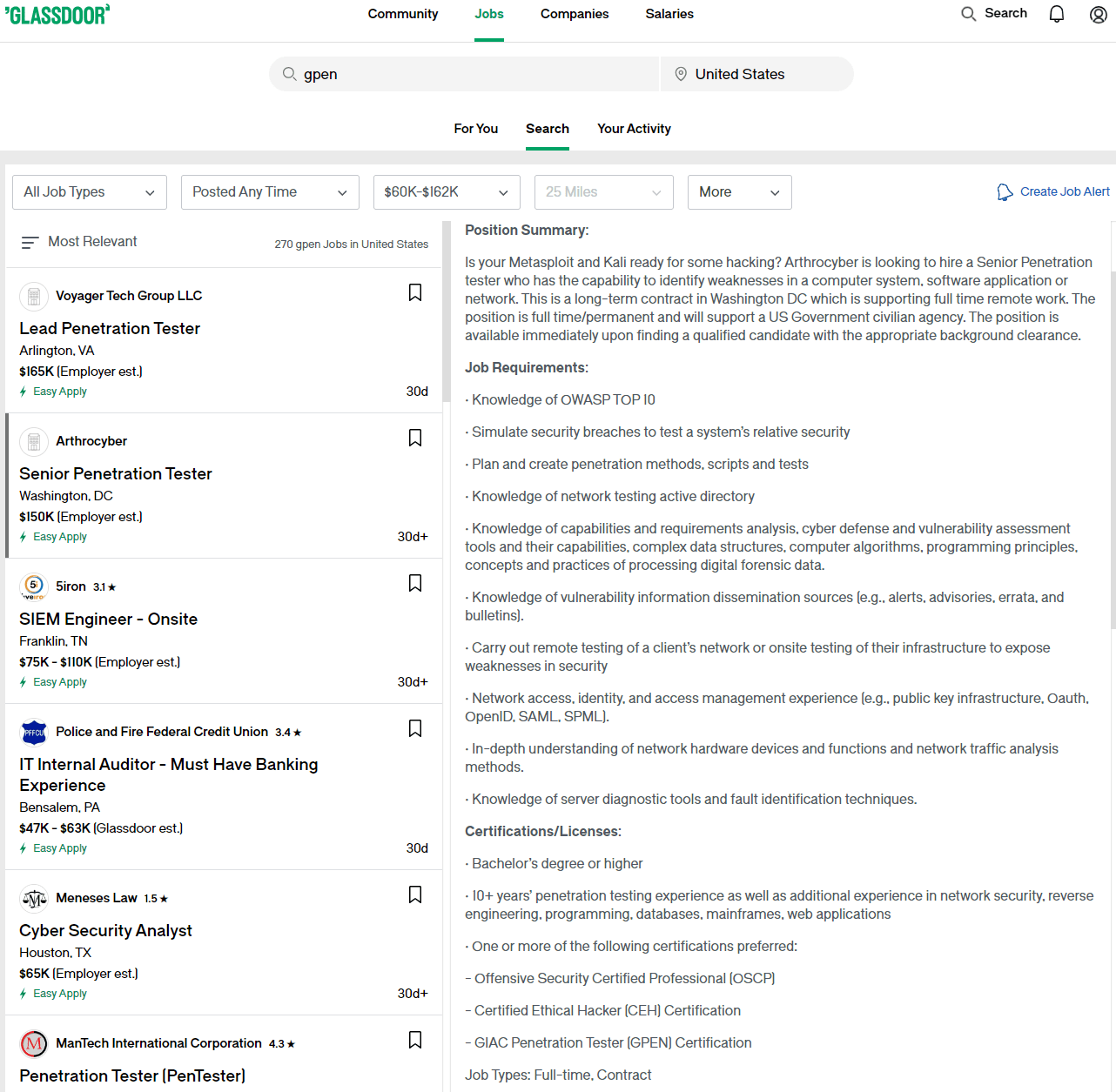
Task: Open the user profile icon
Action: [1099, 14]
